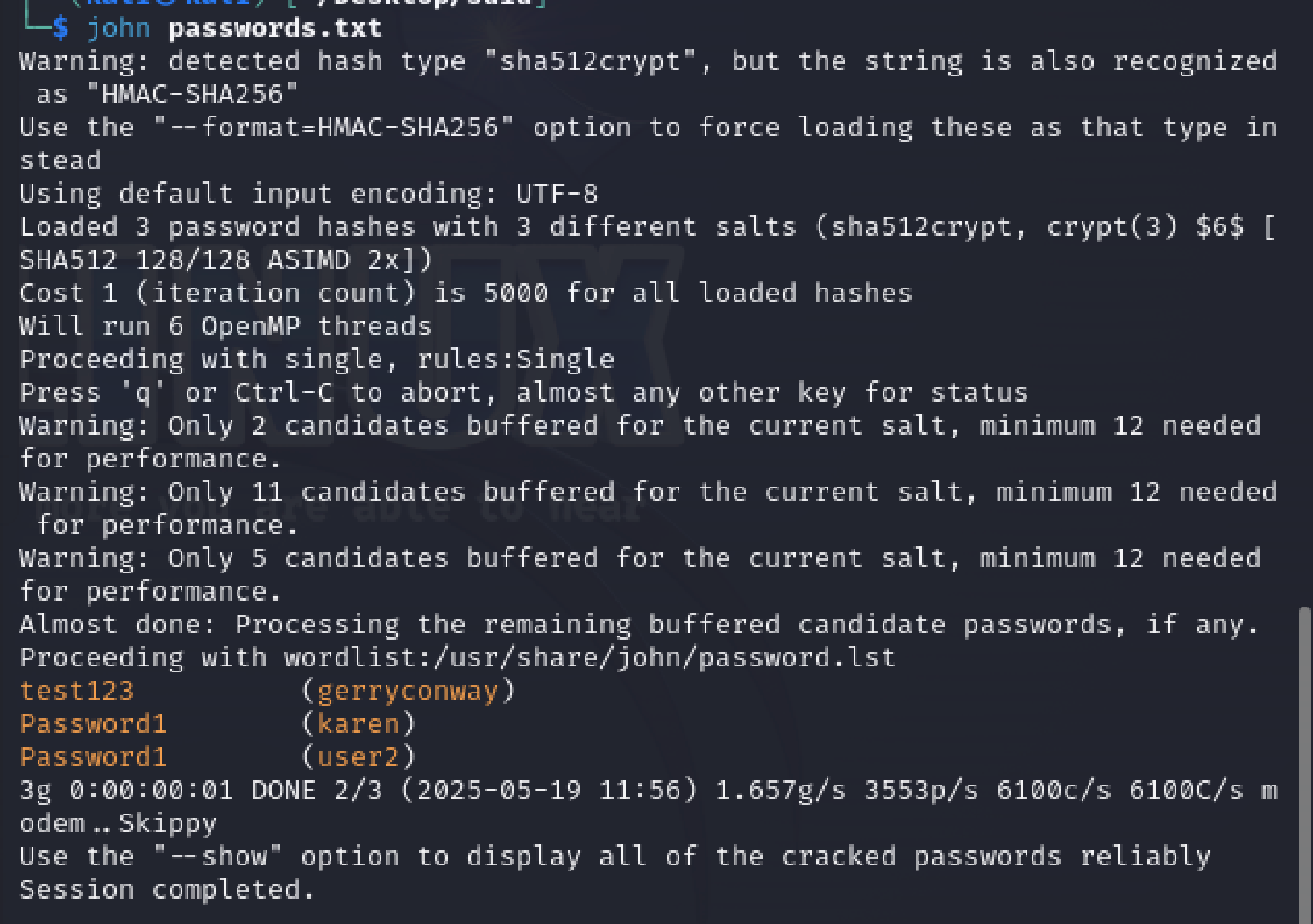Click the "Using default input encoding: UTF-8" line
Viewport: 1313px width, 924px height.
tap(309, 194)
